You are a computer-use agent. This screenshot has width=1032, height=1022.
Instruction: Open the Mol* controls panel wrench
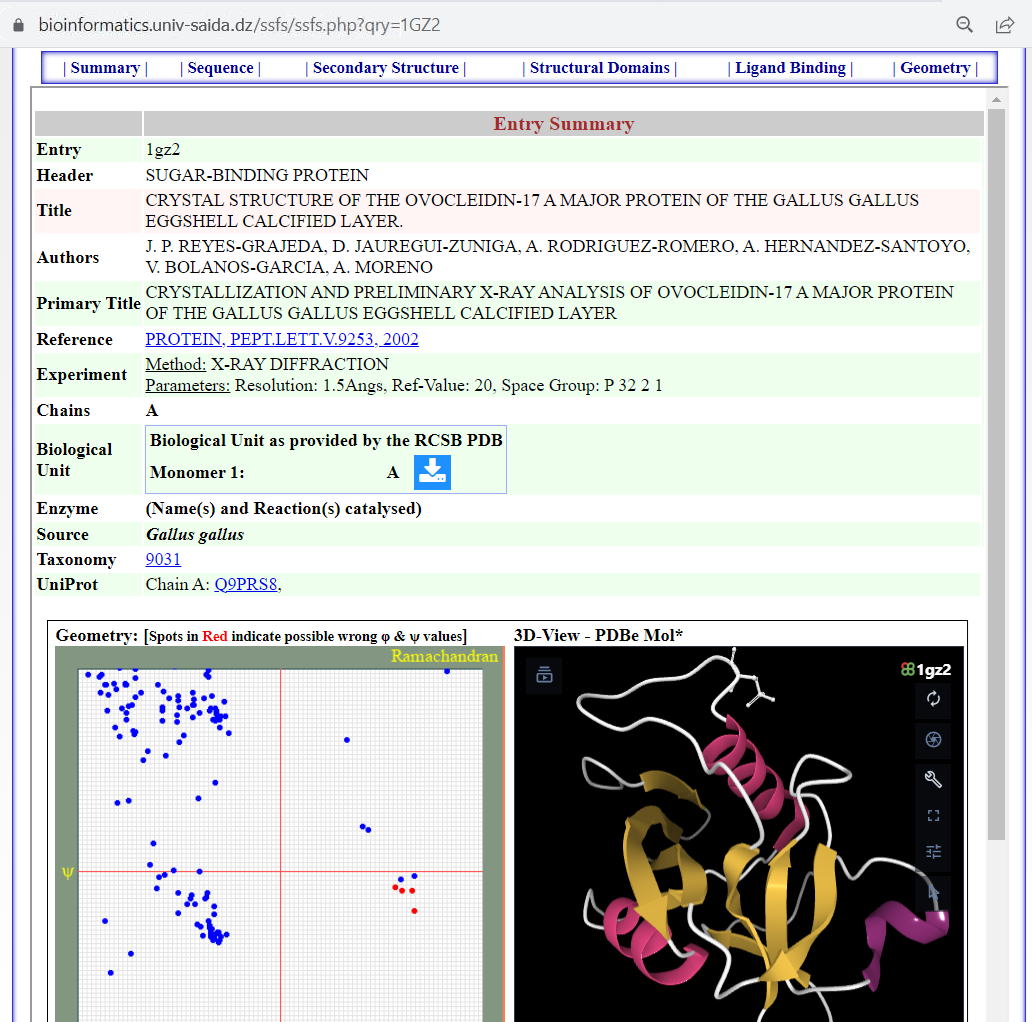tap(933, 780)
